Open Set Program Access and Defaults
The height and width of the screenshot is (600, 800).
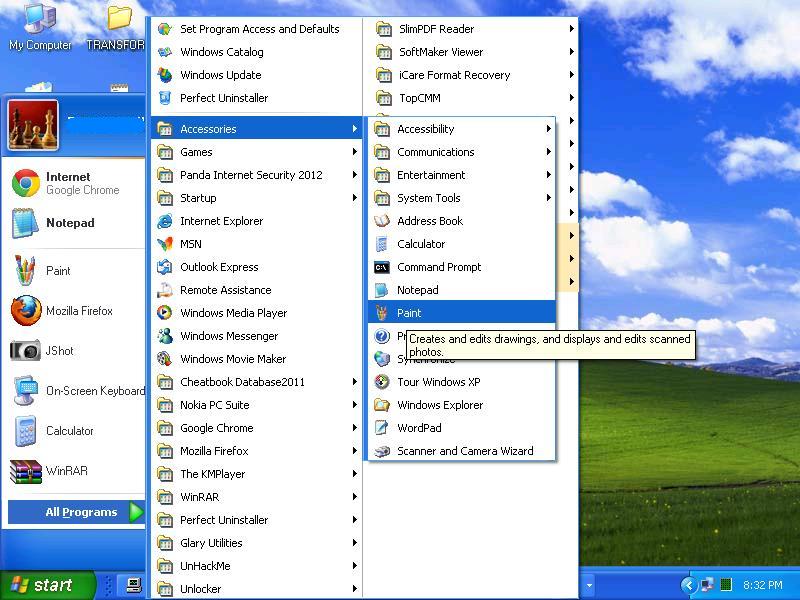click(x=257, y=29)
